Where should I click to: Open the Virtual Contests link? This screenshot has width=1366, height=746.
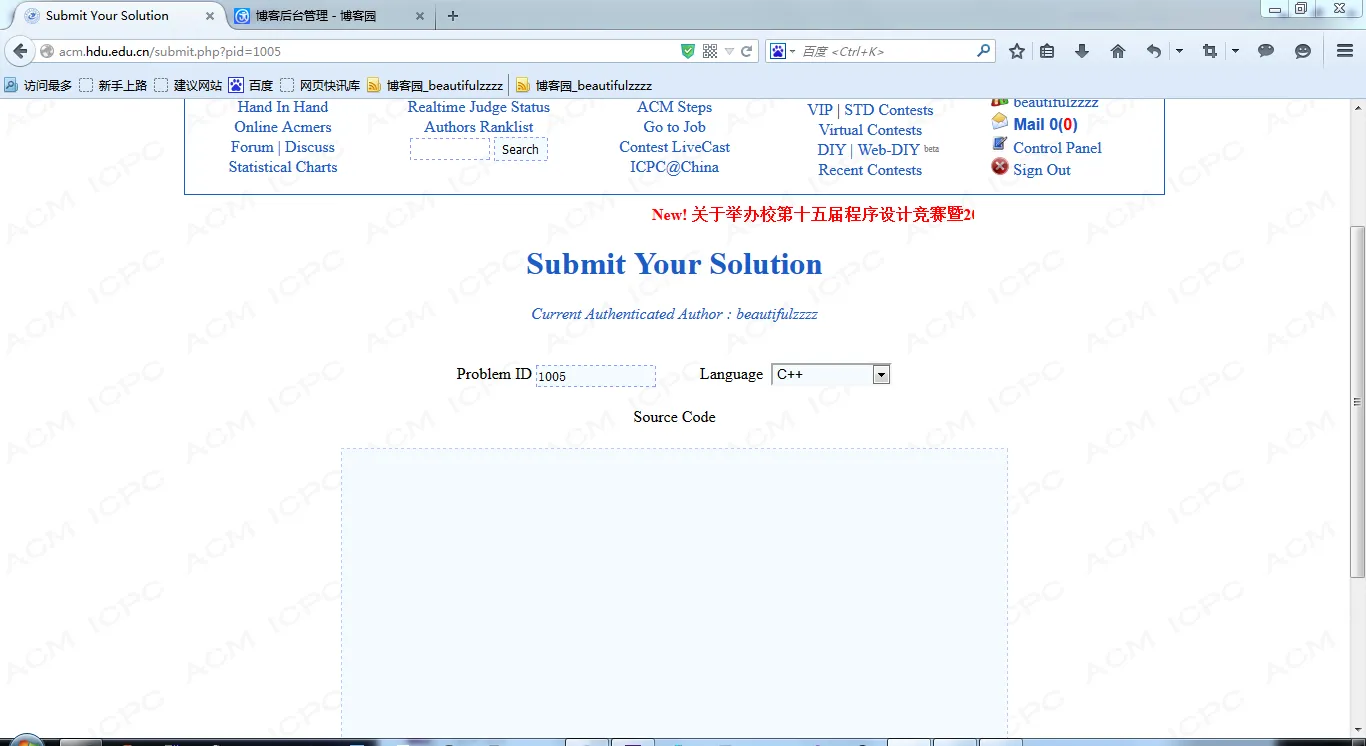pyautogui.click(x=870, y=130)
